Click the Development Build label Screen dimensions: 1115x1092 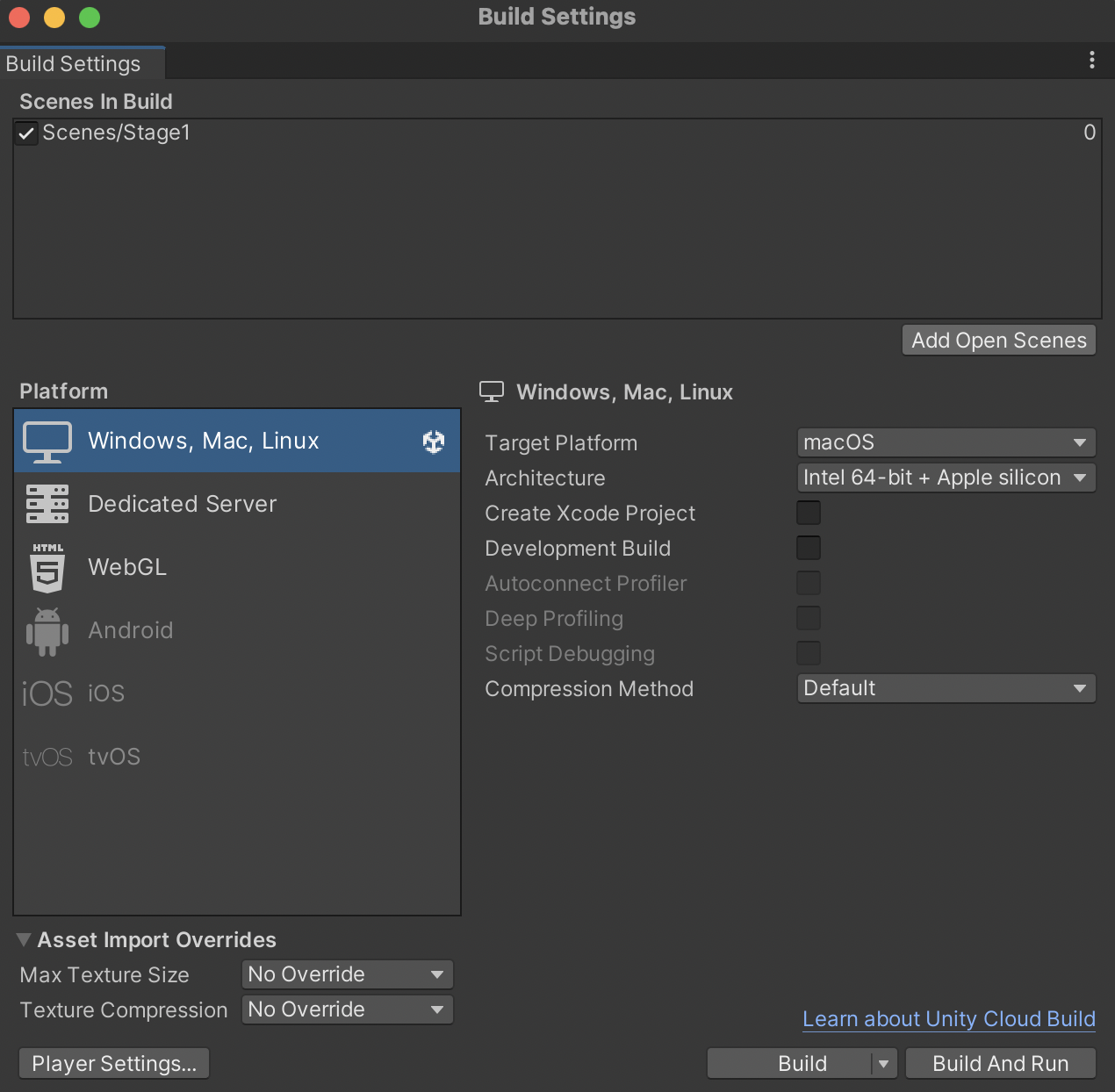tap(578, 549)
